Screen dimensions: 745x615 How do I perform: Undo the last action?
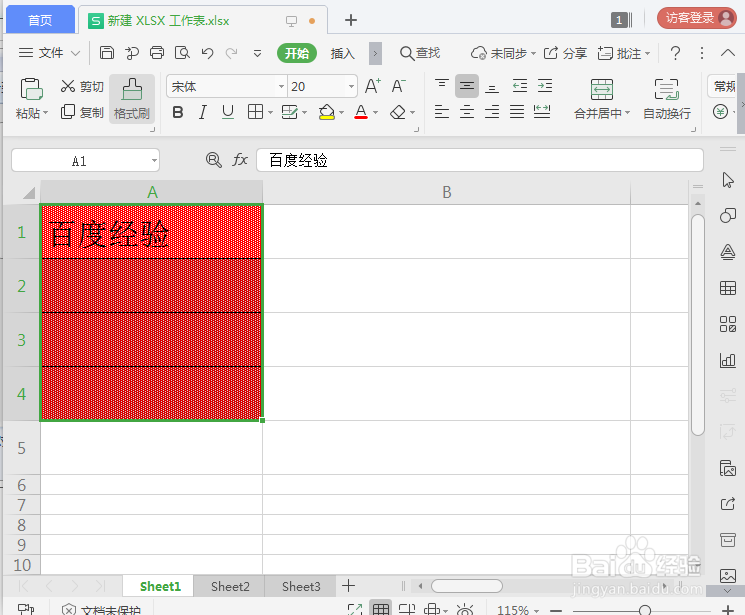(207, 53)
